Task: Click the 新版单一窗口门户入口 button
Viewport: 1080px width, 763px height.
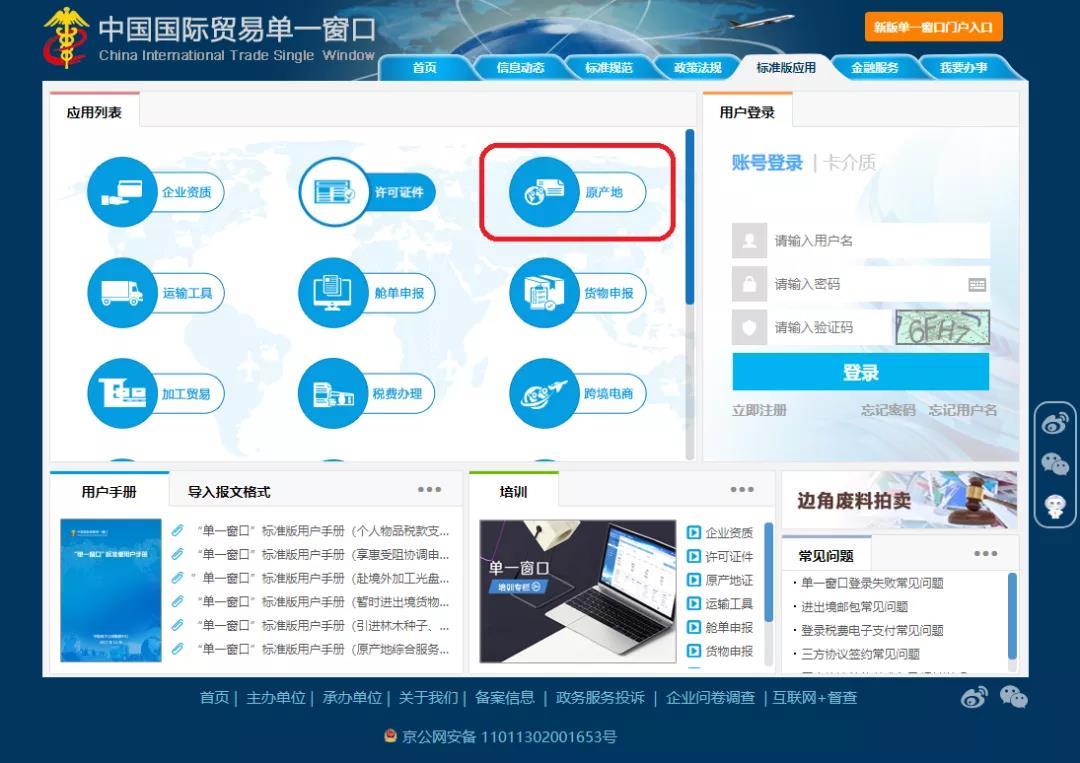Action: click(x=933, y=27)
